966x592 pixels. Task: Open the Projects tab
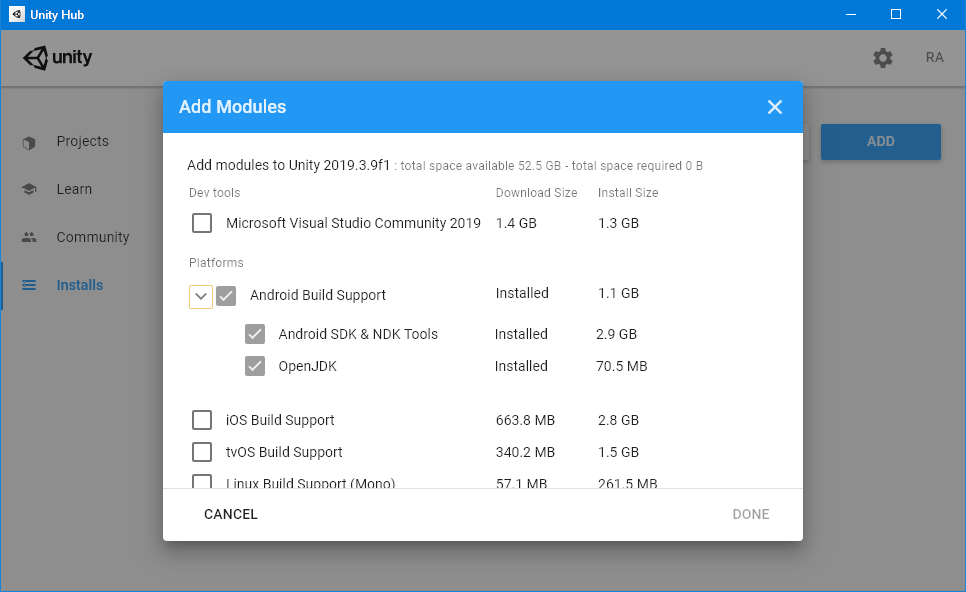[82, 142]
